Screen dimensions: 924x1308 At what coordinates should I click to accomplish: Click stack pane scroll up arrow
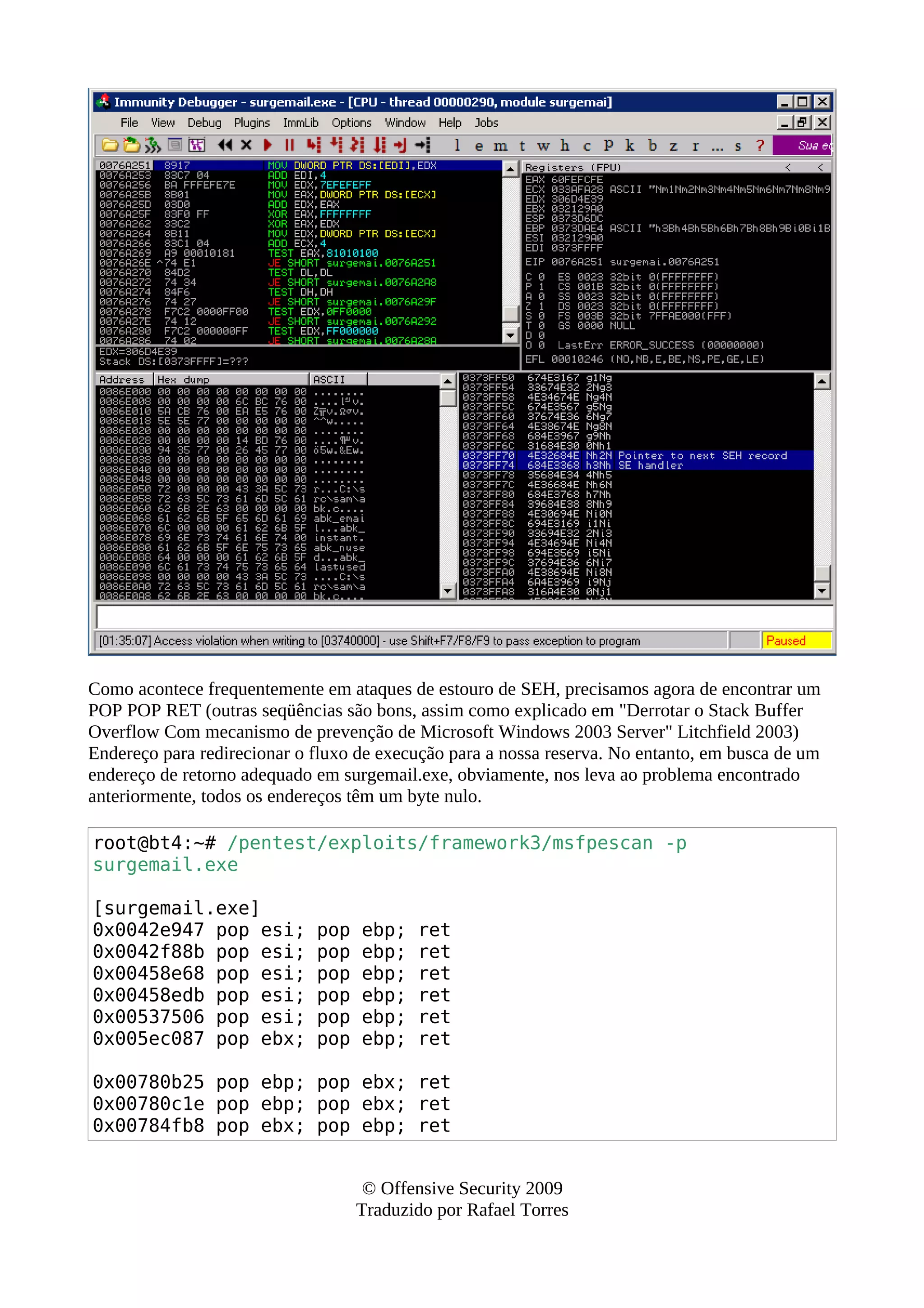[822, 380]
